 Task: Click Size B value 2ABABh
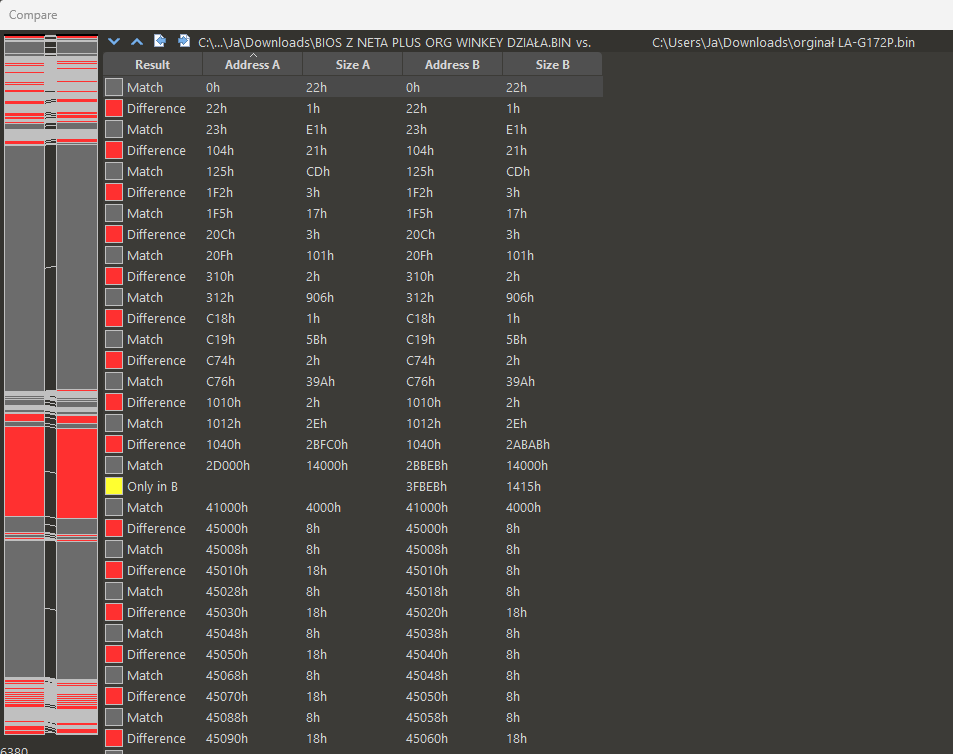pyautogui.click(x=528, y=444)
